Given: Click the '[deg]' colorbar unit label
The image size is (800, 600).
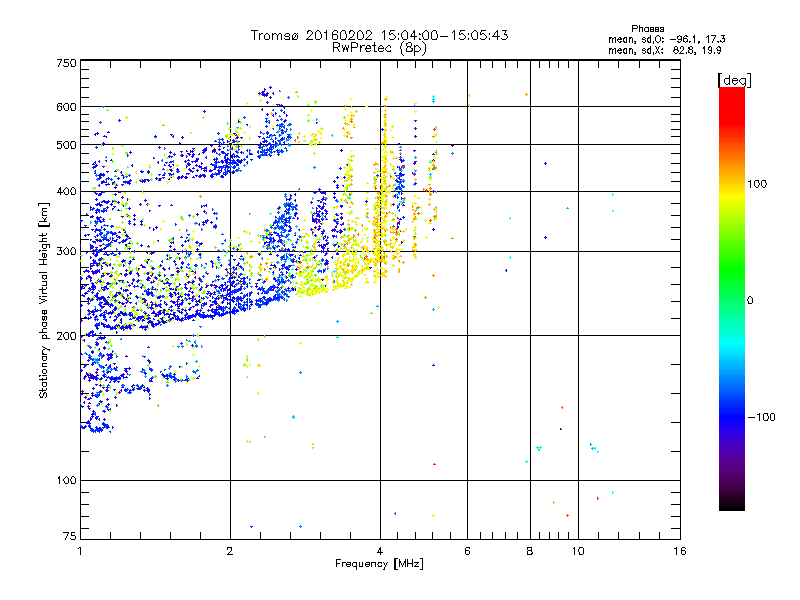Looking at the screenshot, I should point(734,80).
